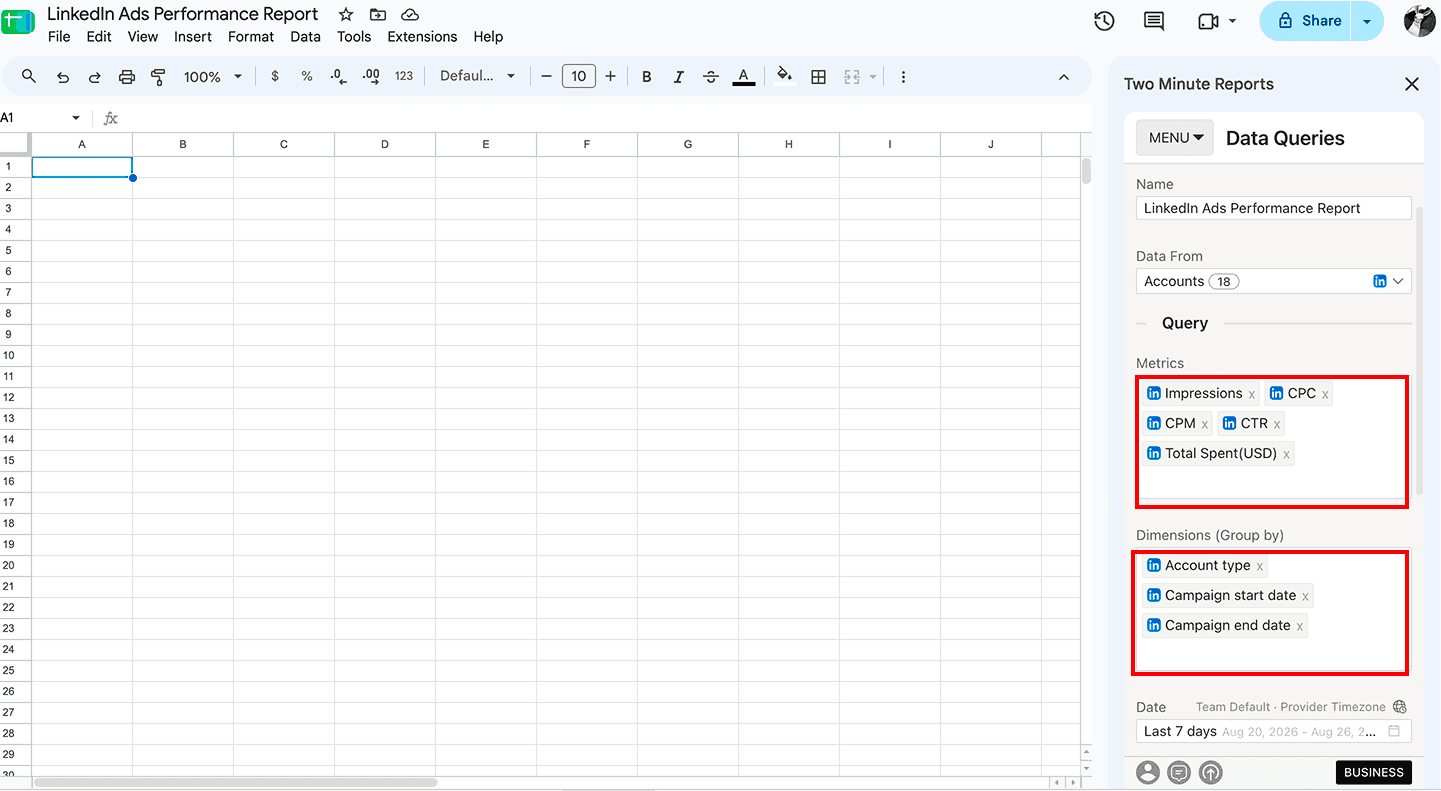The height and width of the screenshot is (791, 1441).
Task: Remove the Campaign end date dimension chip
Action: (1299, 627)
